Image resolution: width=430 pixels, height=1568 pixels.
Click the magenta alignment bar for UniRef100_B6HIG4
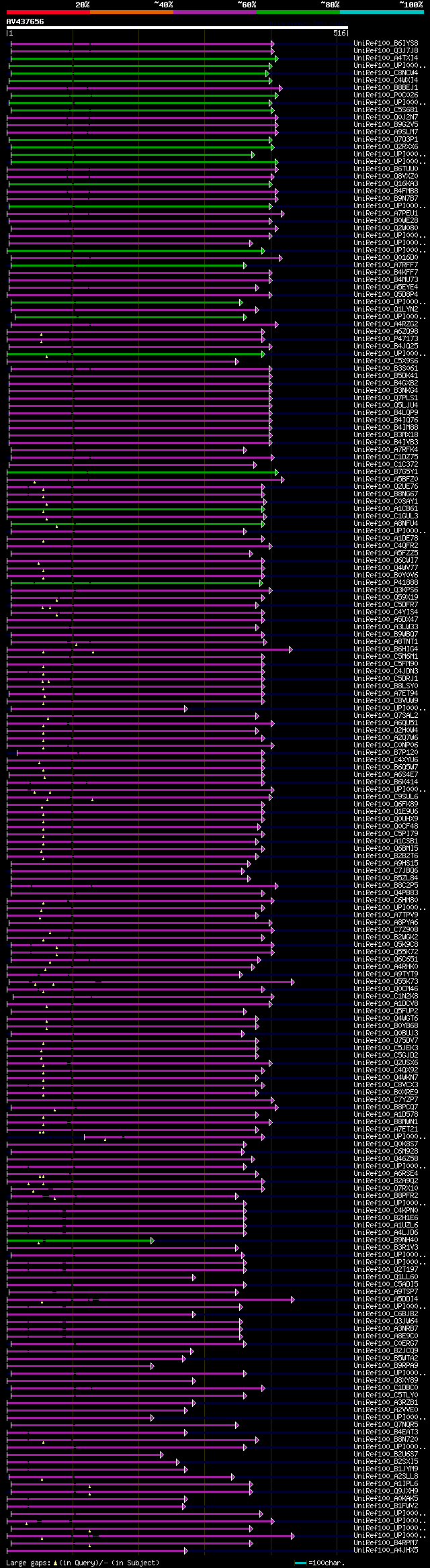150,649
